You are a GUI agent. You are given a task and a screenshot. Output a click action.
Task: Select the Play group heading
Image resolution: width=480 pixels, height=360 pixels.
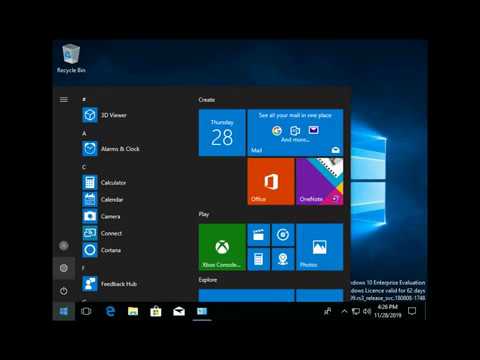[204, 214]
